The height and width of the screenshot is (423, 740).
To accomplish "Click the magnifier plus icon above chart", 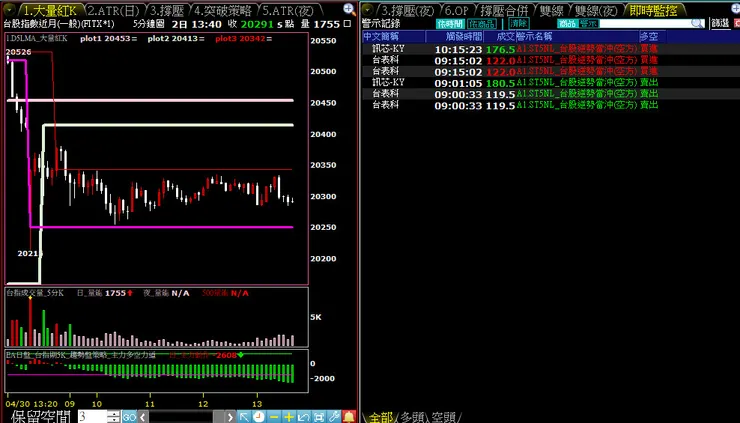I will 349,9.
